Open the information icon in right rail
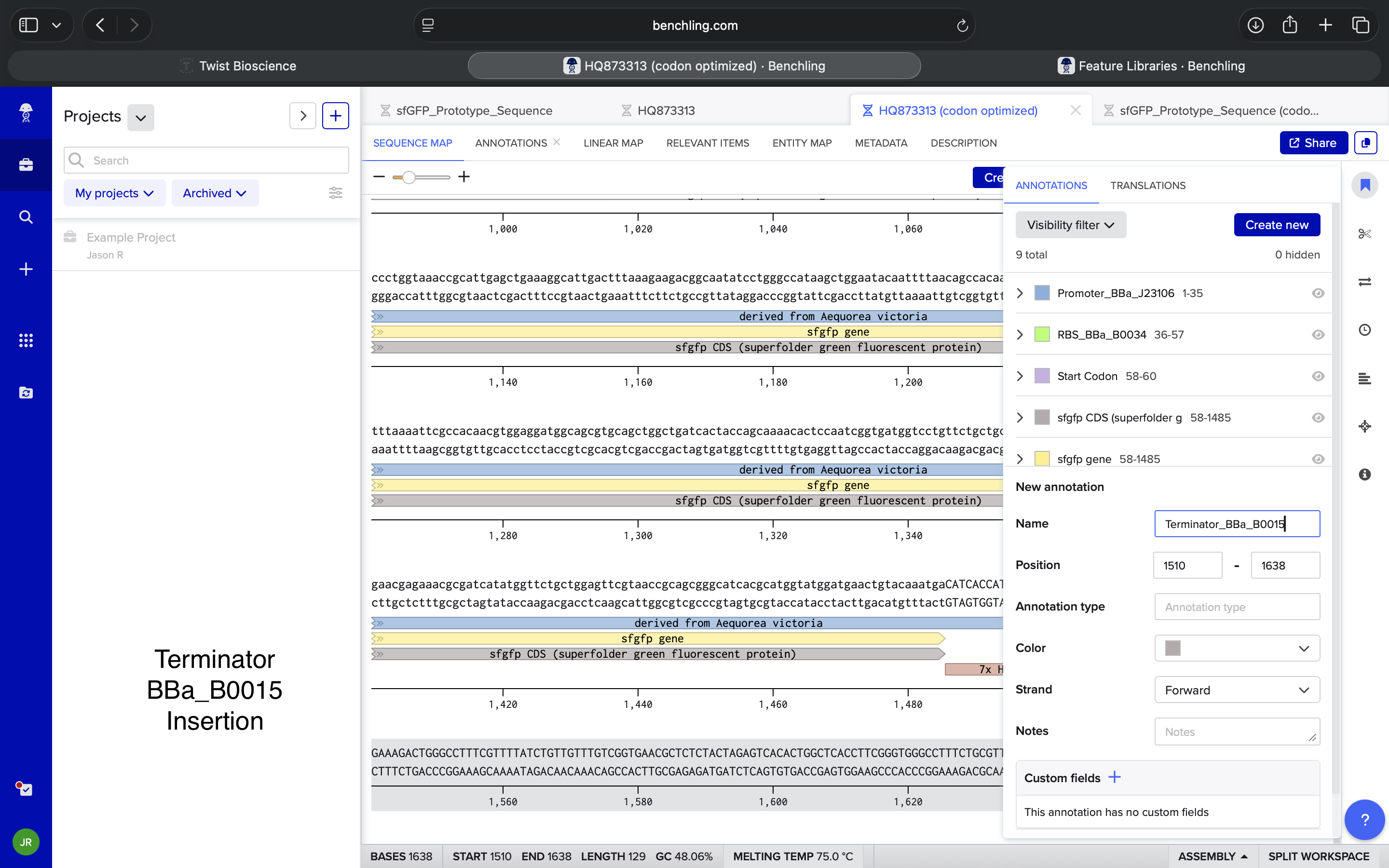Viewport: 1389px width, 868px height. [1364, 474]
